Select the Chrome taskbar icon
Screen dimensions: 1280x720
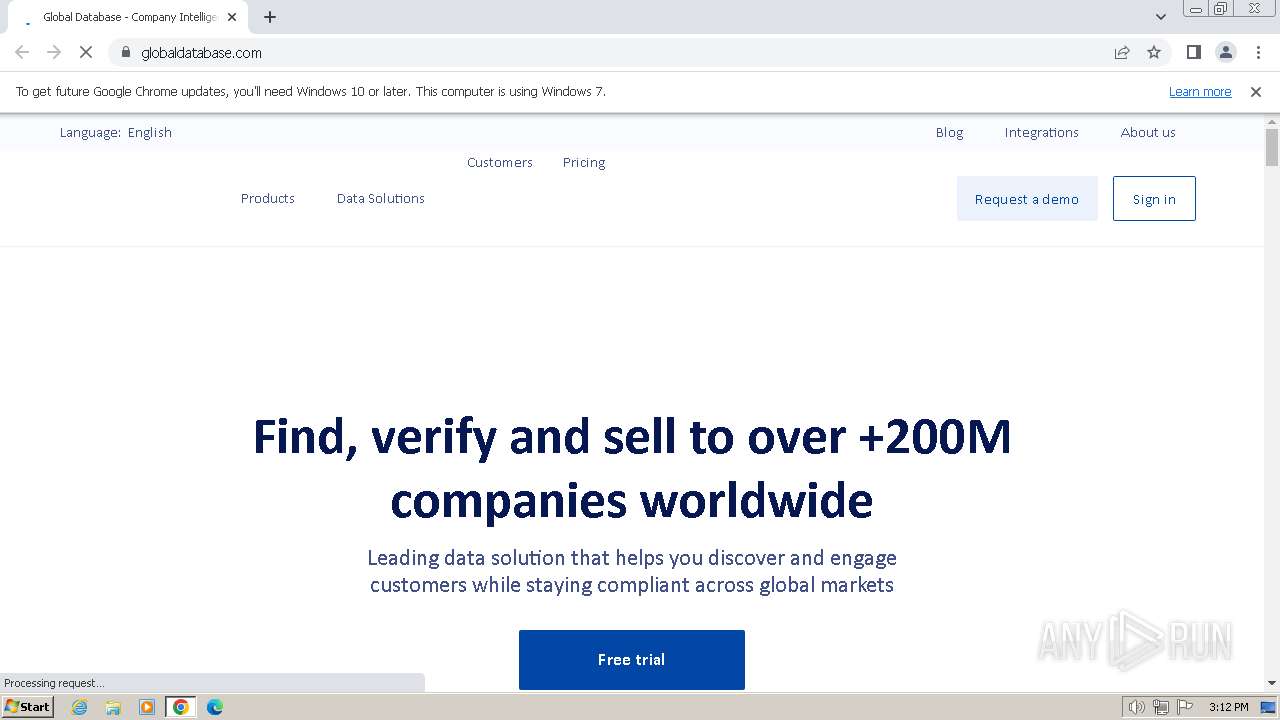[181, 707]
